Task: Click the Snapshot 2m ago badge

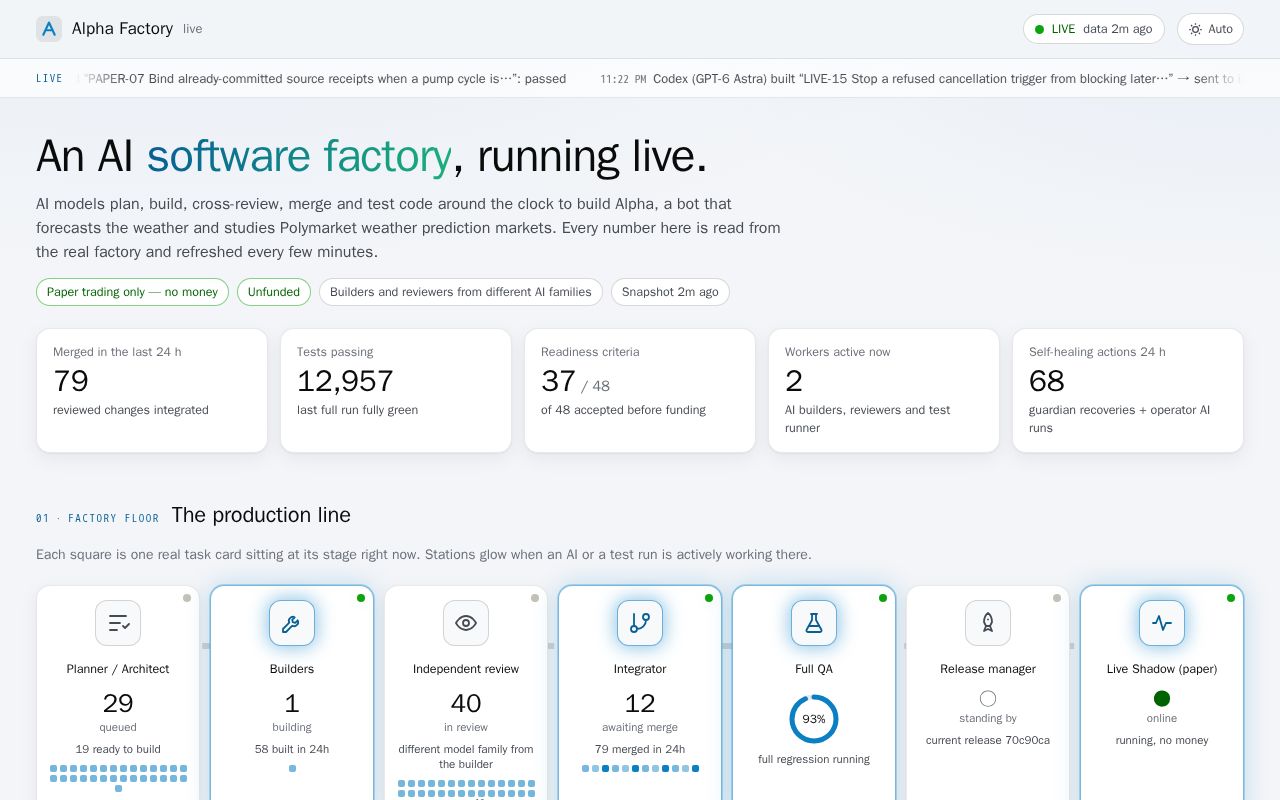Action: click(x=670, y=292)
